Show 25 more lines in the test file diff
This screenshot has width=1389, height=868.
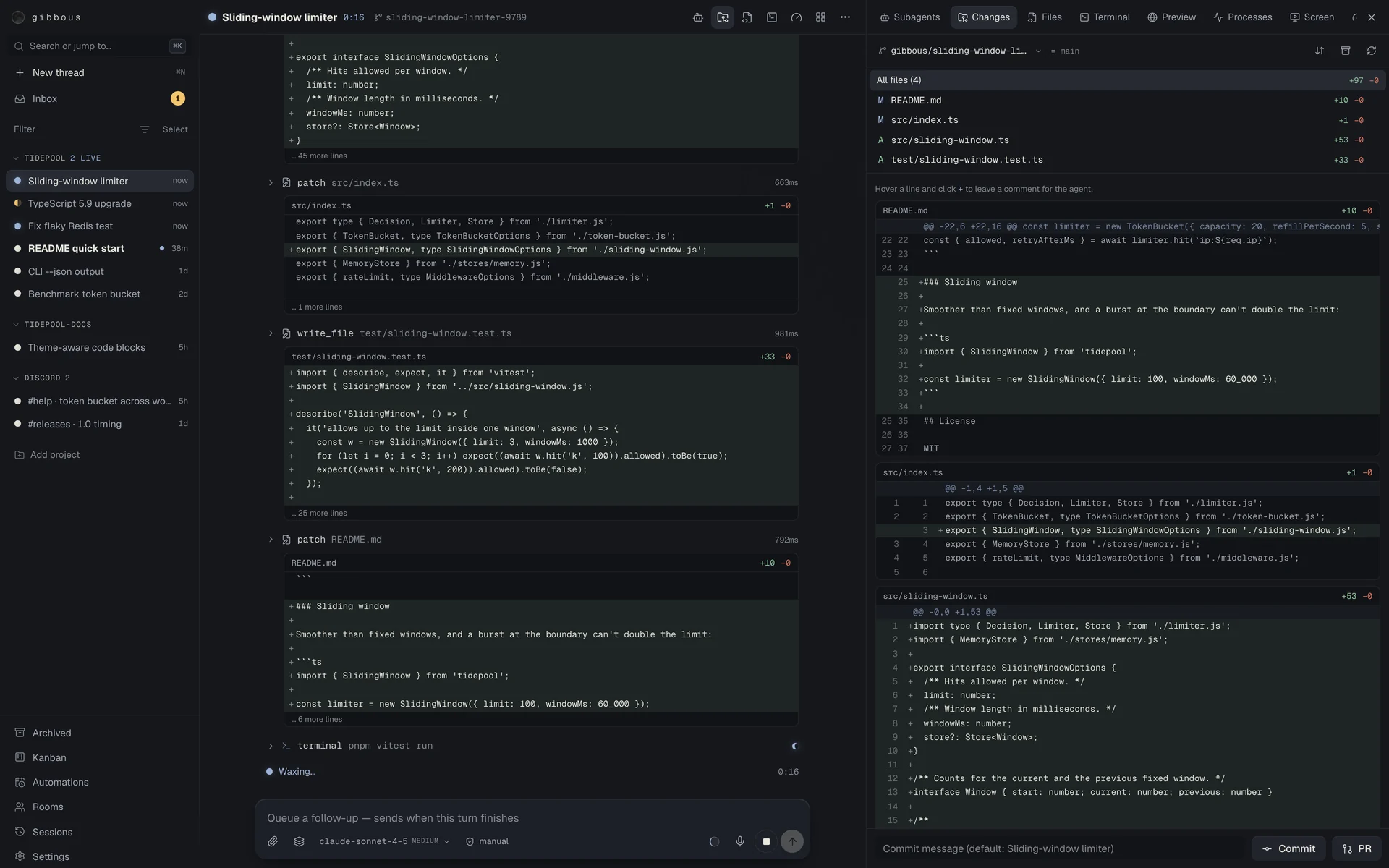point(319,513)
